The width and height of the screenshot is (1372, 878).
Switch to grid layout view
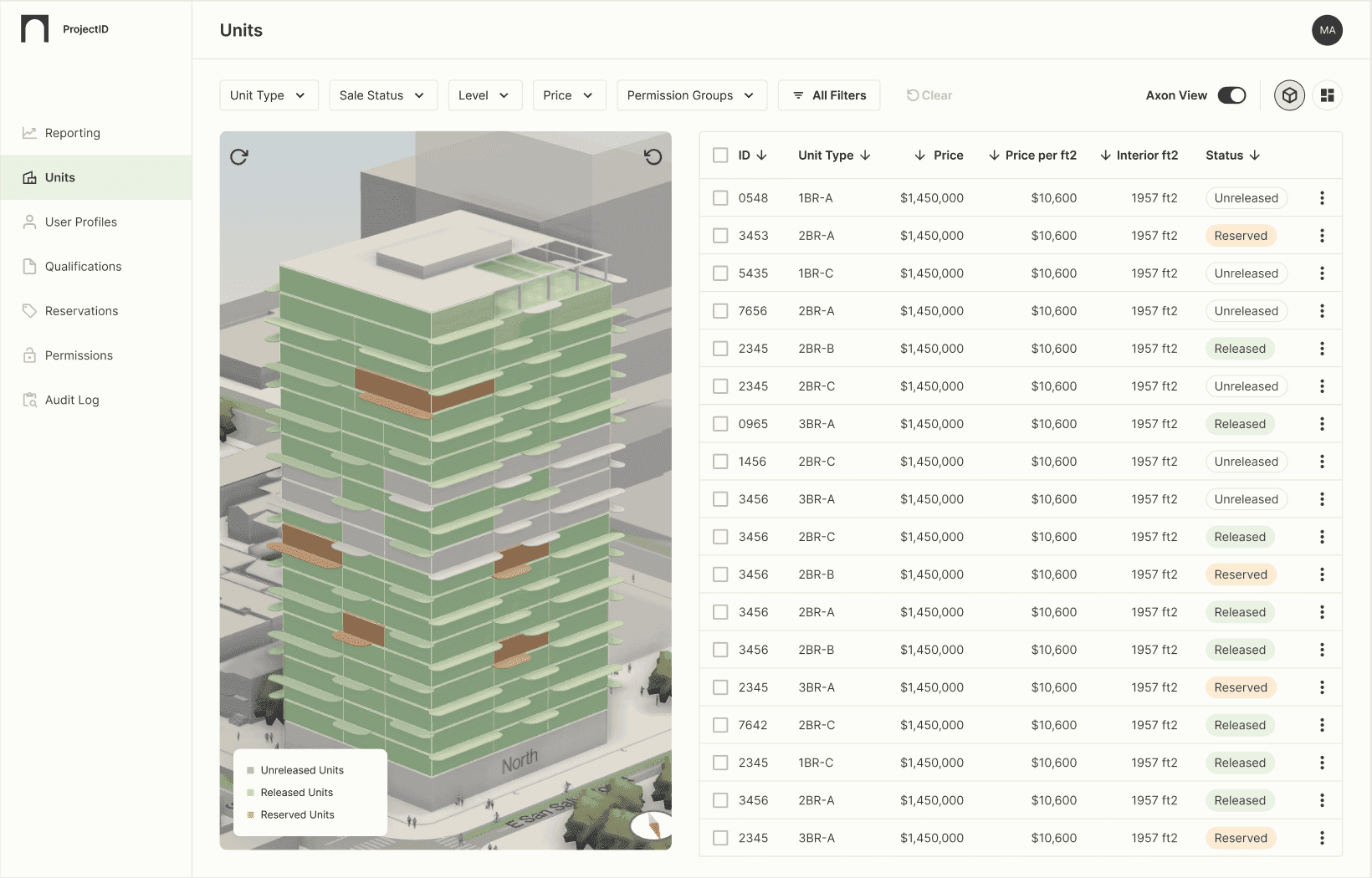tap(1328, 94)
